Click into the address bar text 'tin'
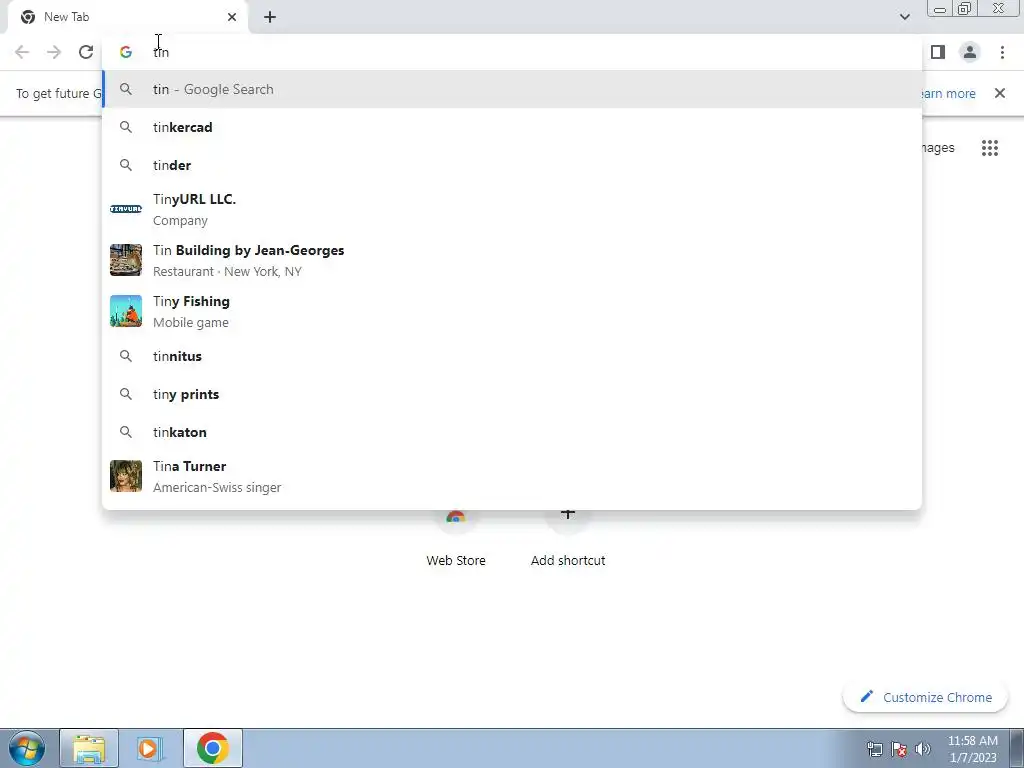 [161, 52]
